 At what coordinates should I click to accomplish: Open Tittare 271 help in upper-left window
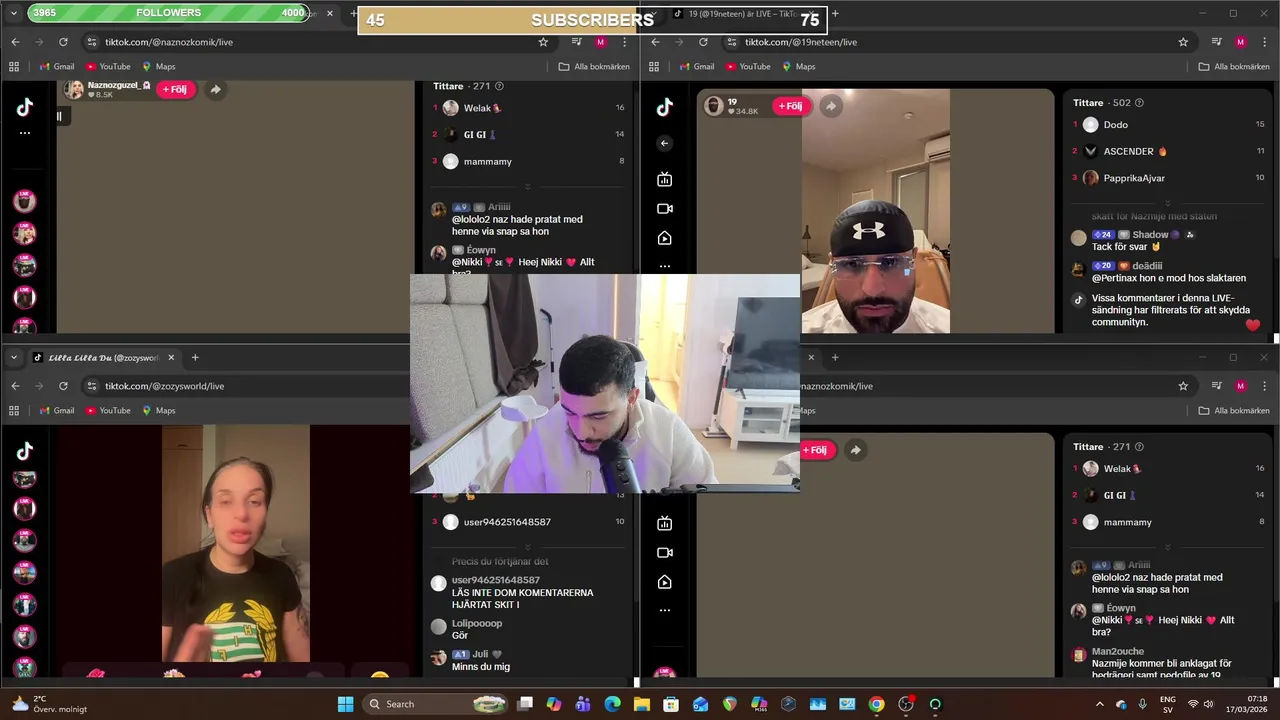pos(499,87)
